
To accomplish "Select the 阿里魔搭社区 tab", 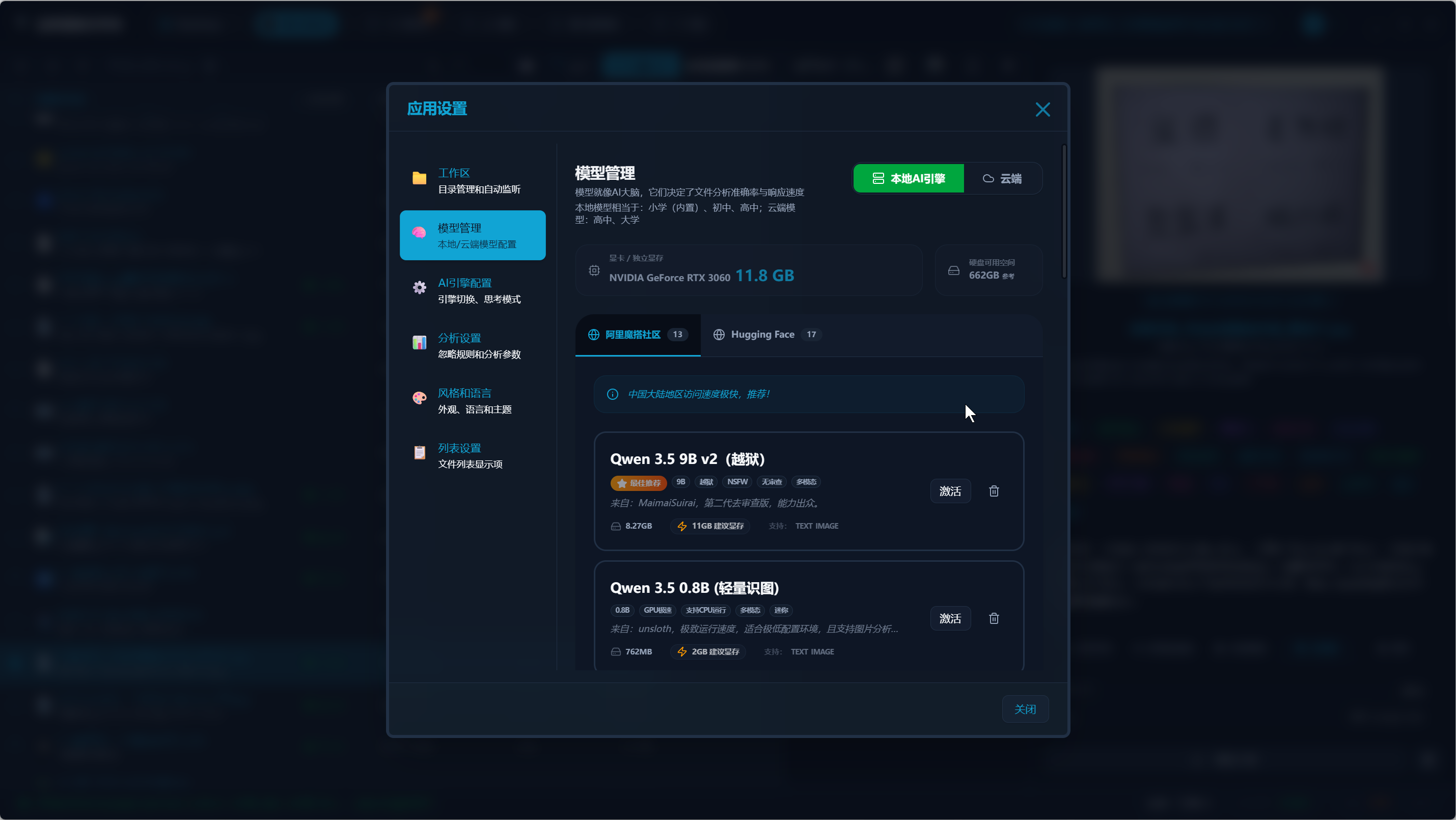I will coord(638,335).
